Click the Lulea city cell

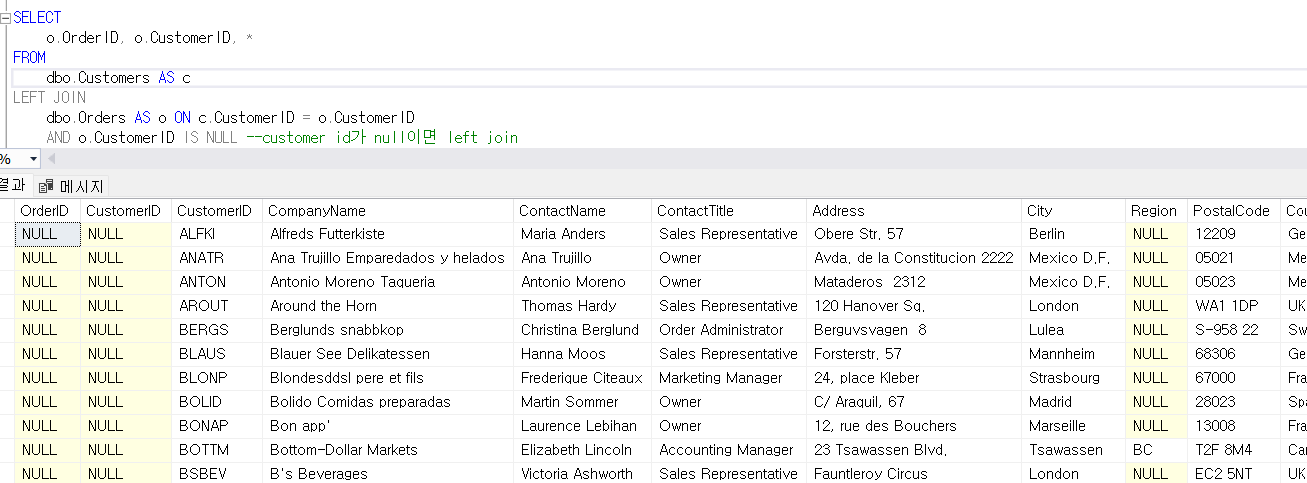pos(1073,330)
